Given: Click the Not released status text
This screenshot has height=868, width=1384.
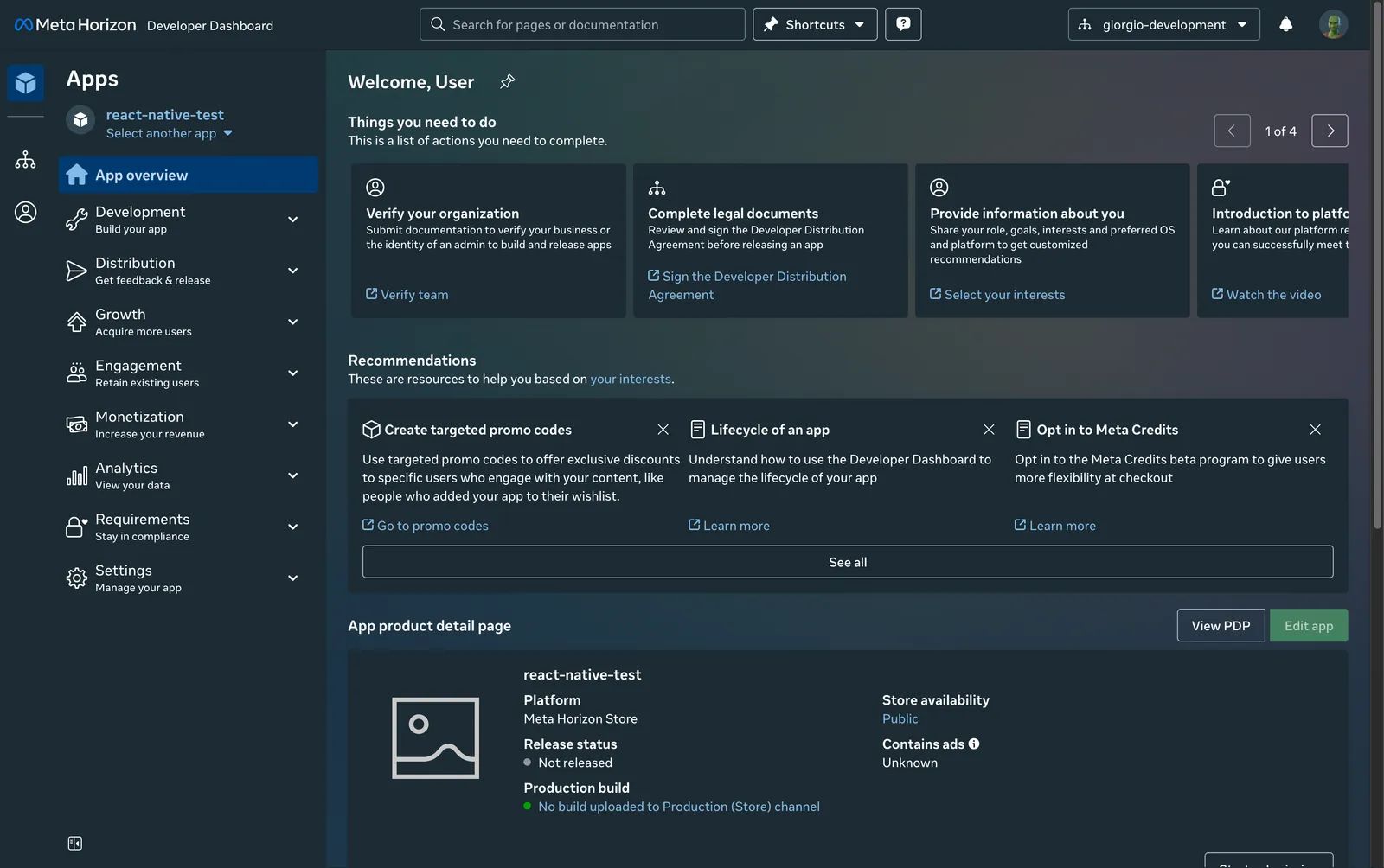Looking at the screenshot, I should (x=575, y=763).
